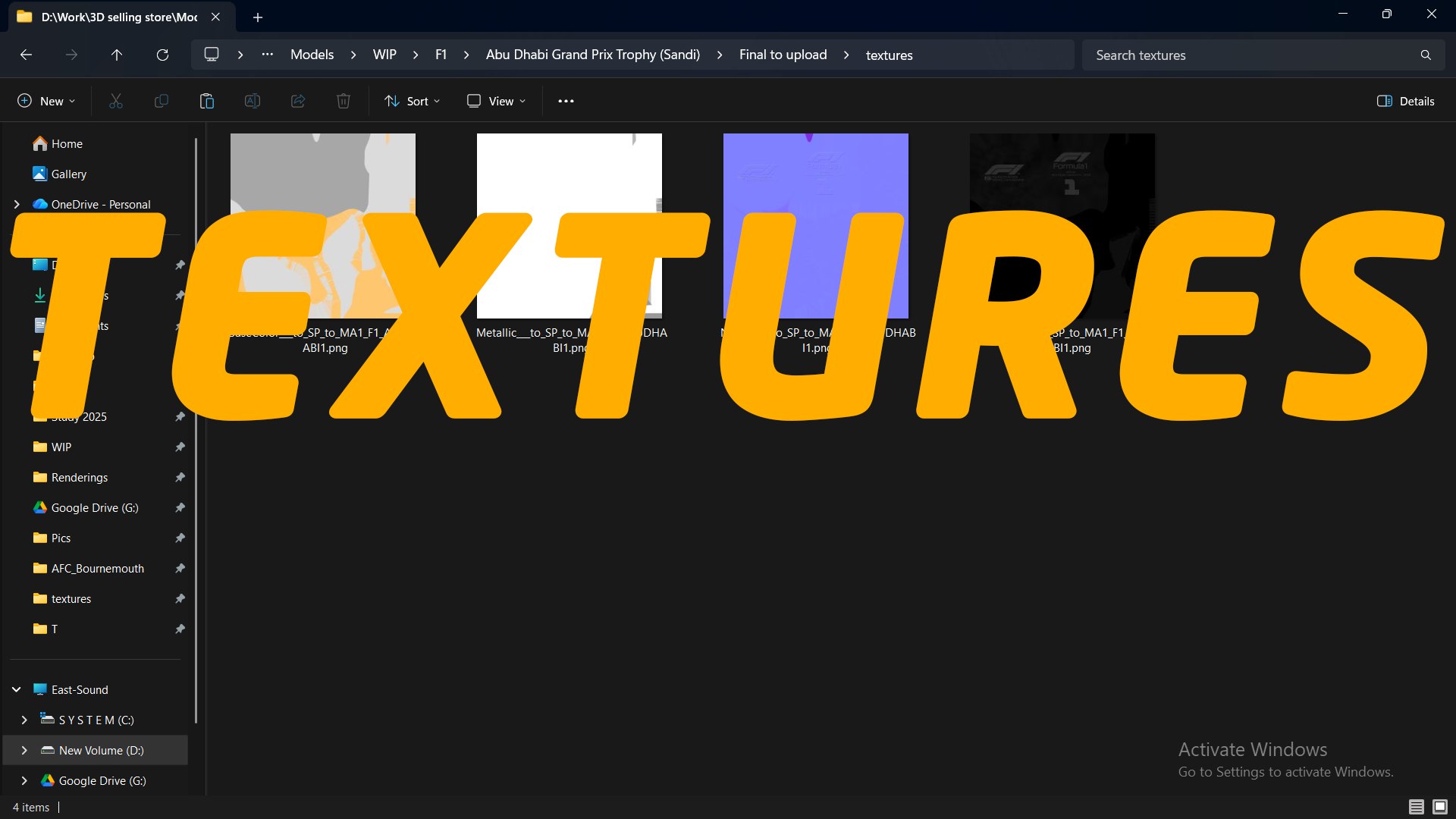Navigate to Final to upload breadcrumb
The width and height of the screenshot is (1456, 819).
(783, 55)
